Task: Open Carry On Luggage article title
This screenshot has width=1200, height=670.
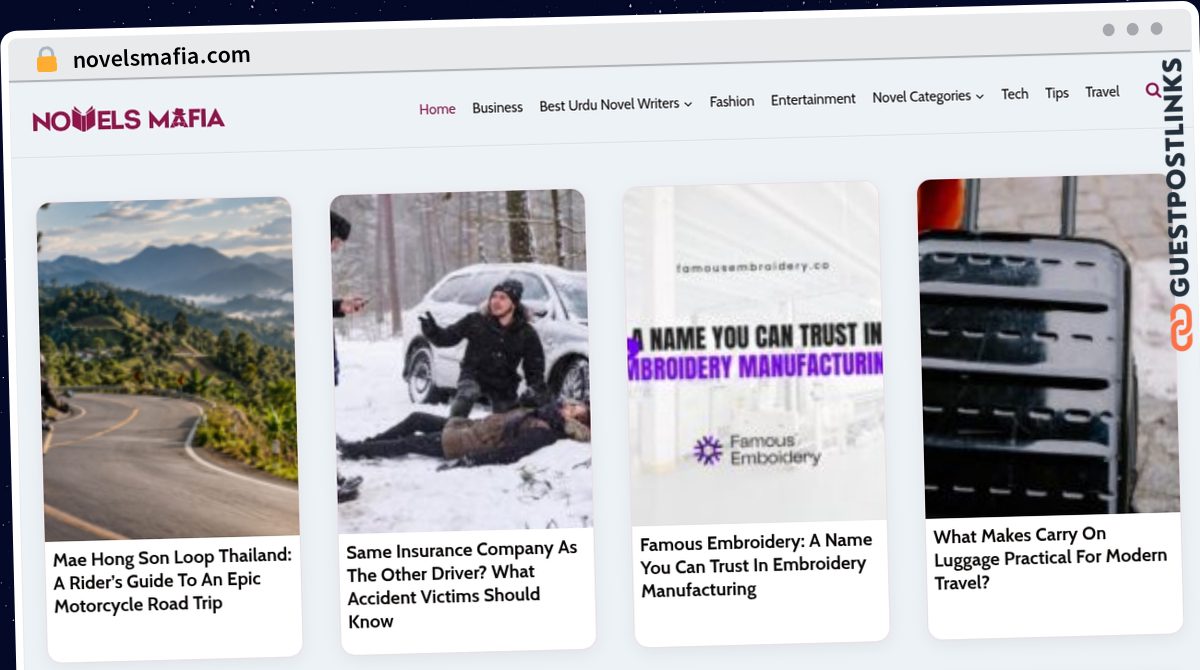Action: [1050, 558]
